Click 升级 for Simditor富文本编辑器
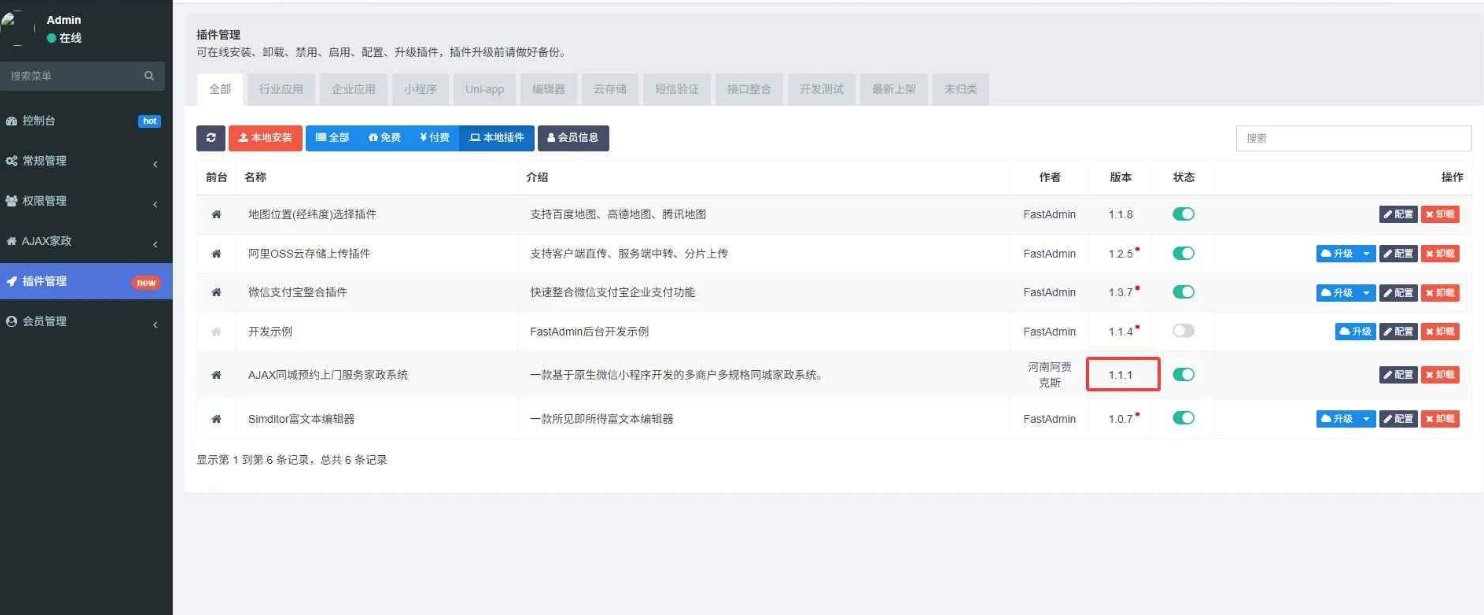This screenshot has height=615, width=1484. click(x=1337, y=419)
